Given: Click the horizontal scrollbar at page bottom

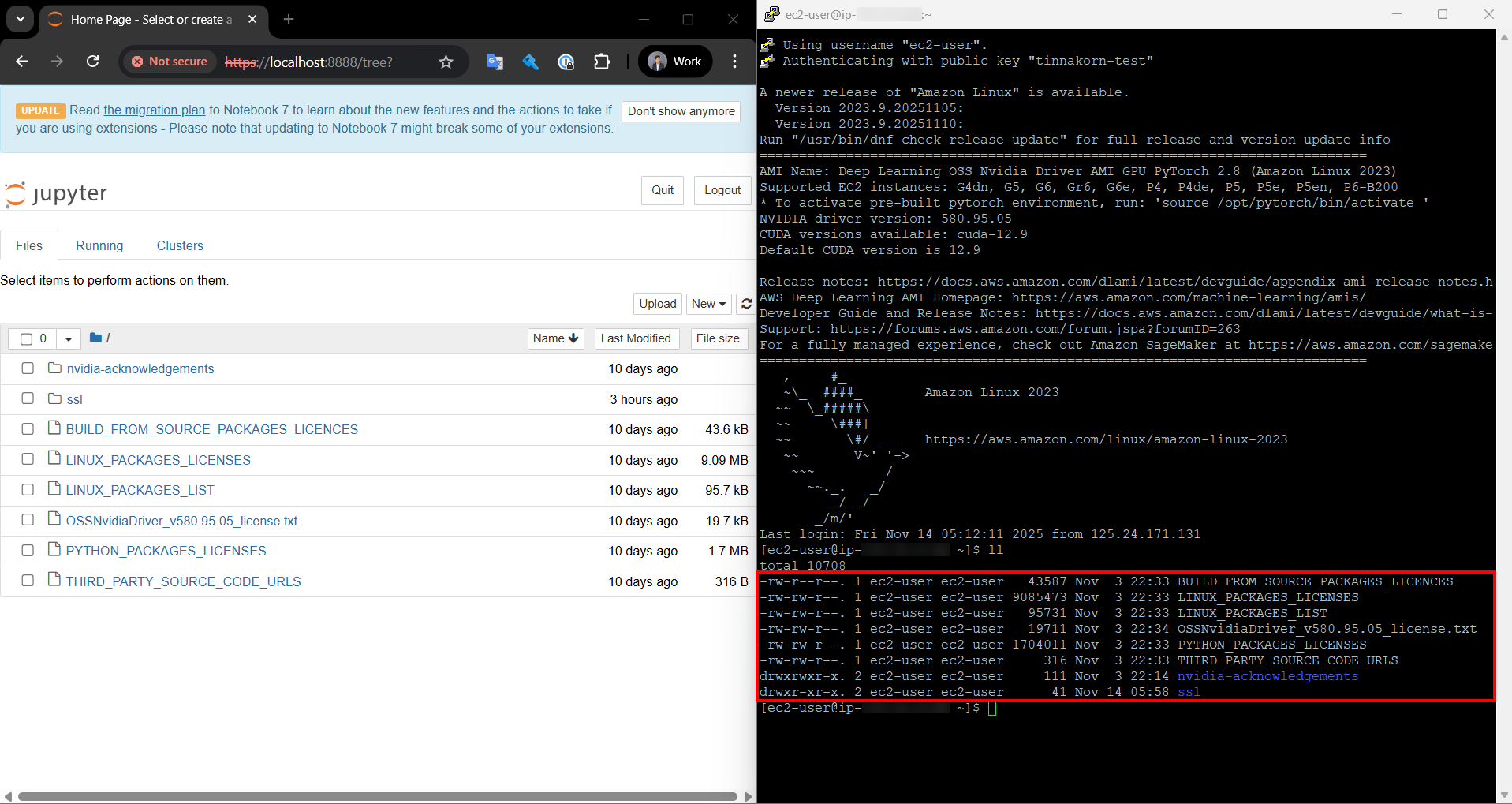Looking at the screenshot, I should [x=377, y=796].
